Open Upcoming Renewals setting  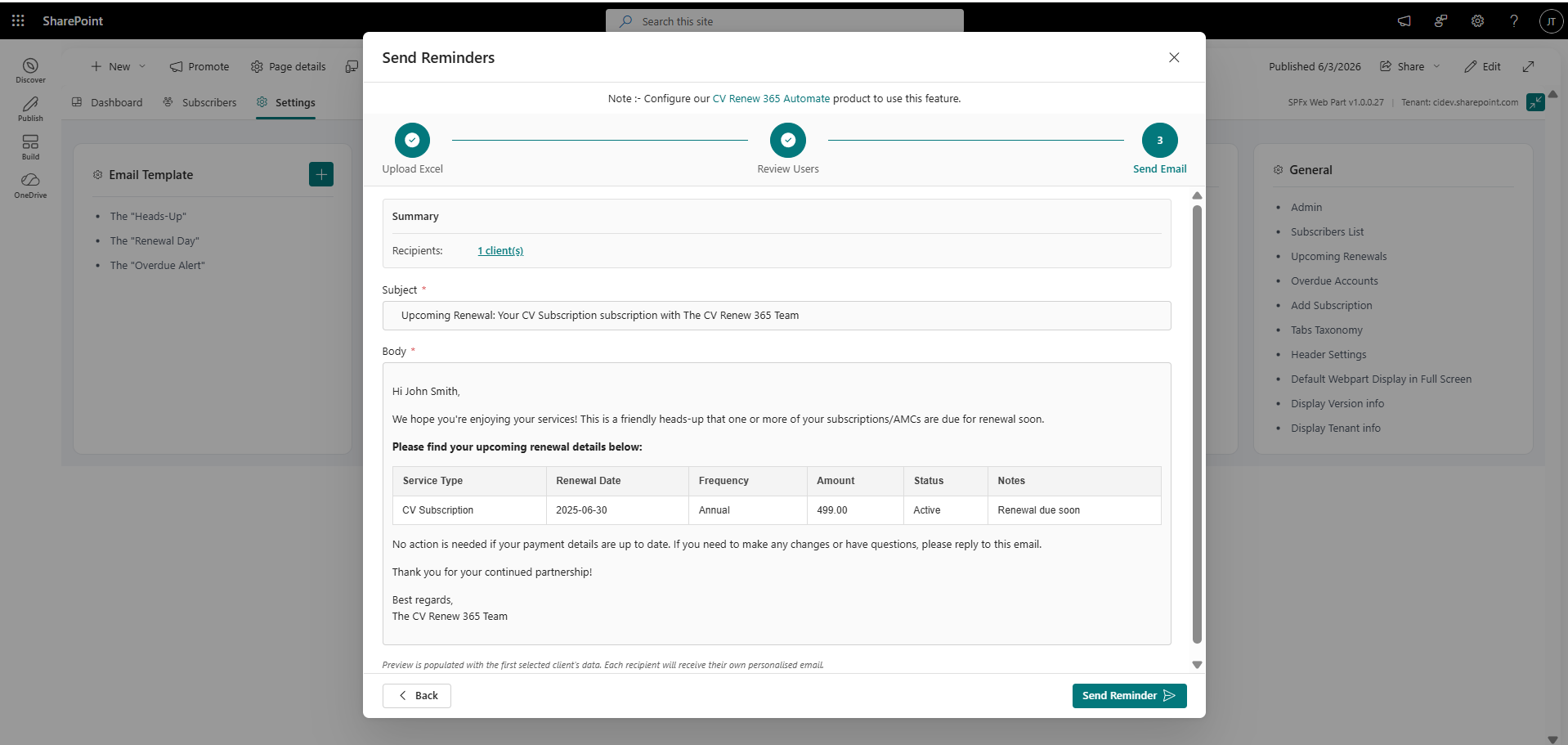tap(1339, 257)
